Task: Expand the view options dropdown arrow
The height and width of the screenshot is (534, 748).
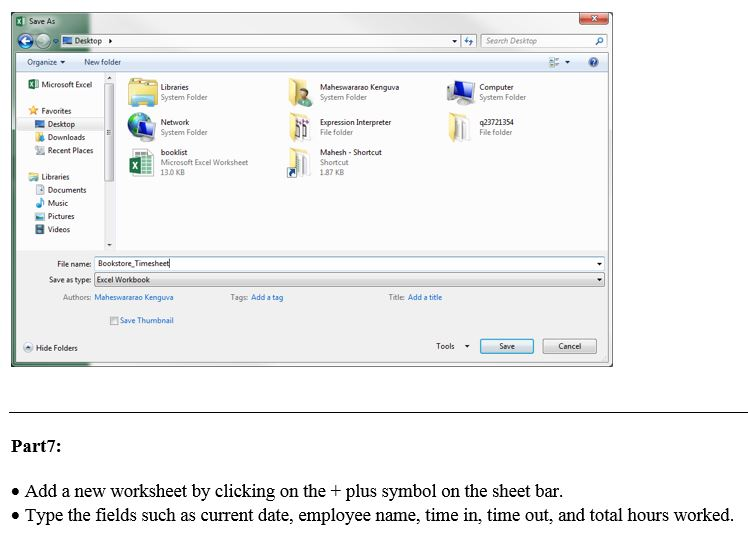Action: 567,62
